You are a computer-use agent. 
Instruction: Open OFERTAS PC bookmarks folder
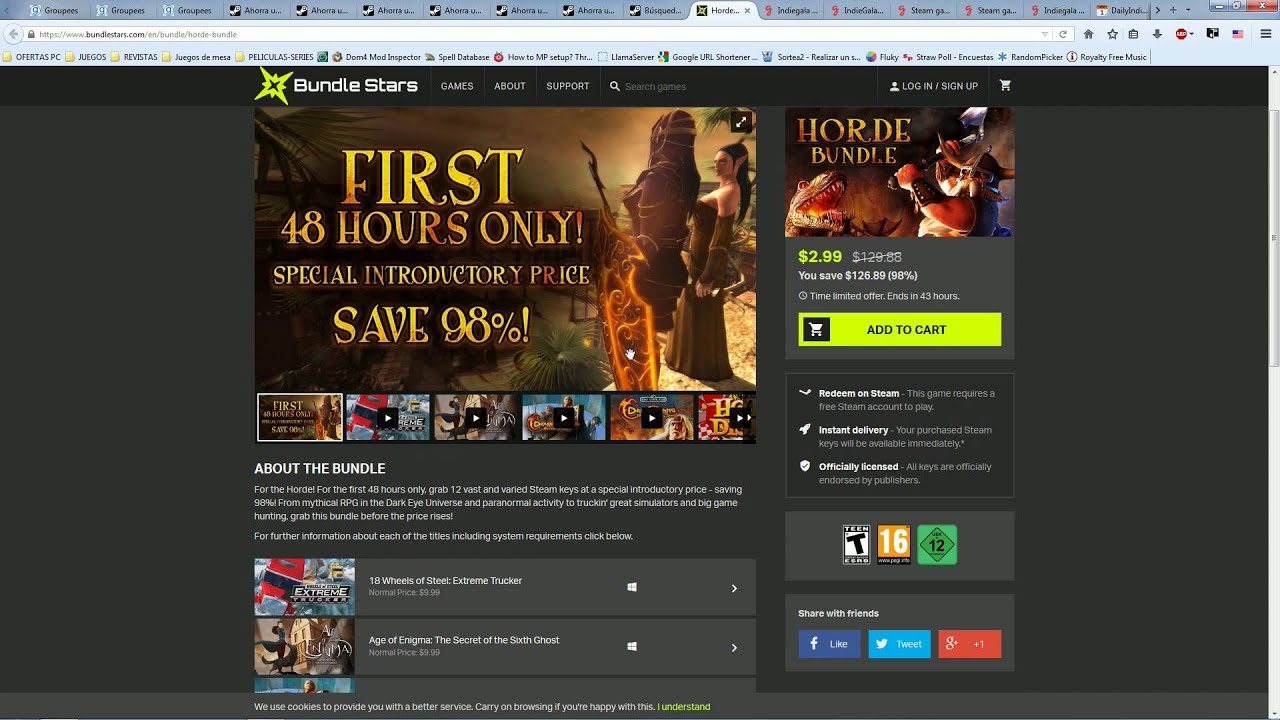pyautogui.click(x=31, y=57)
